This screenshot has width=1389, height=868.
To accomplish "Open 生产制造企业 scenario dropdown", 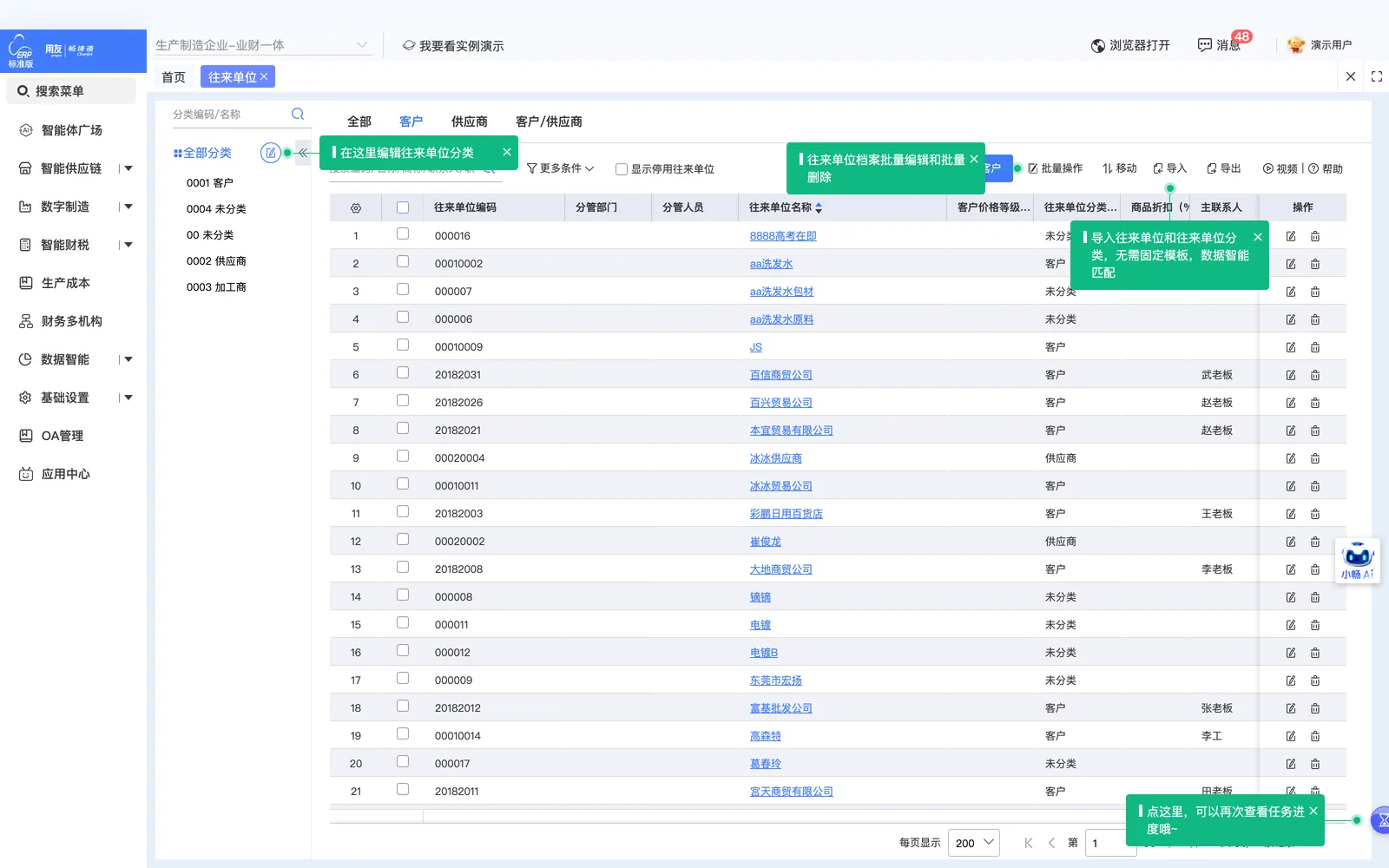I will click(x=262, y=45).
